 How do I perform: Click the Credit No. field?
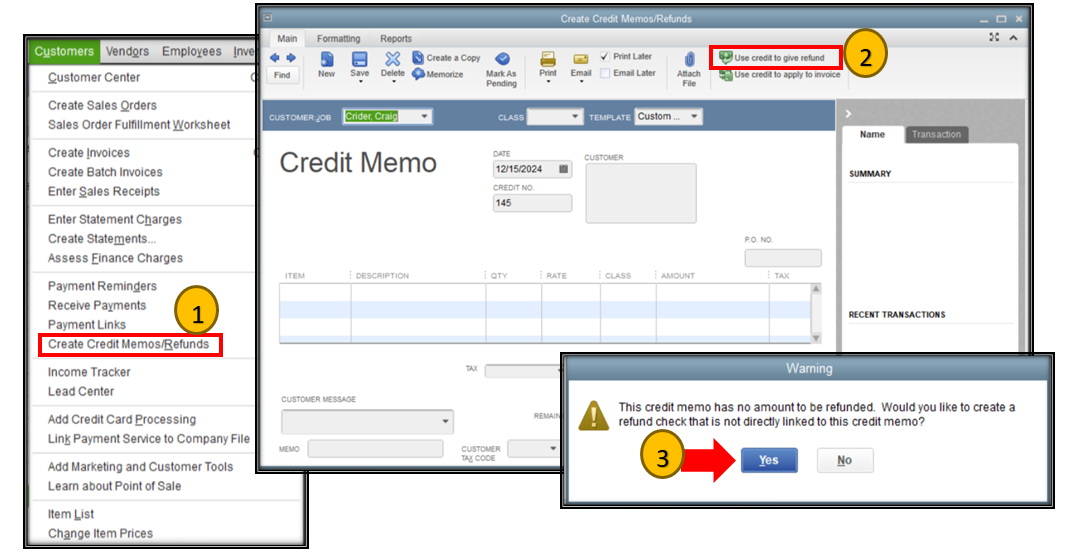tap(532, 203)
